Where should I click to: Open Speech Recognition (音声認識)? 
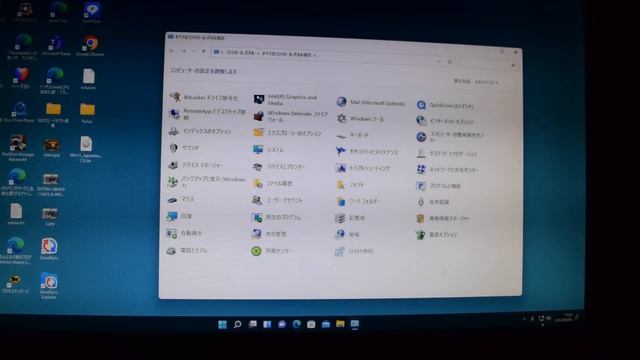pos(433,202)
